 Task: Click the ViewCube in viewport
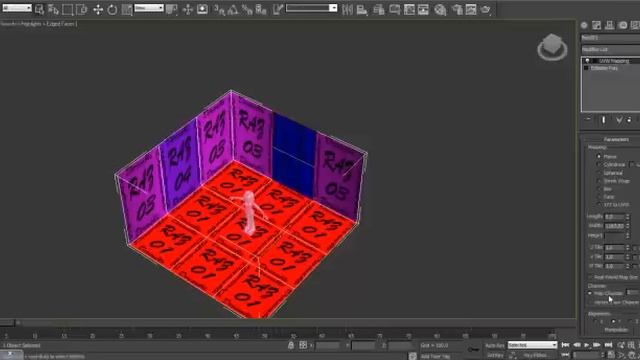[552, 47]
